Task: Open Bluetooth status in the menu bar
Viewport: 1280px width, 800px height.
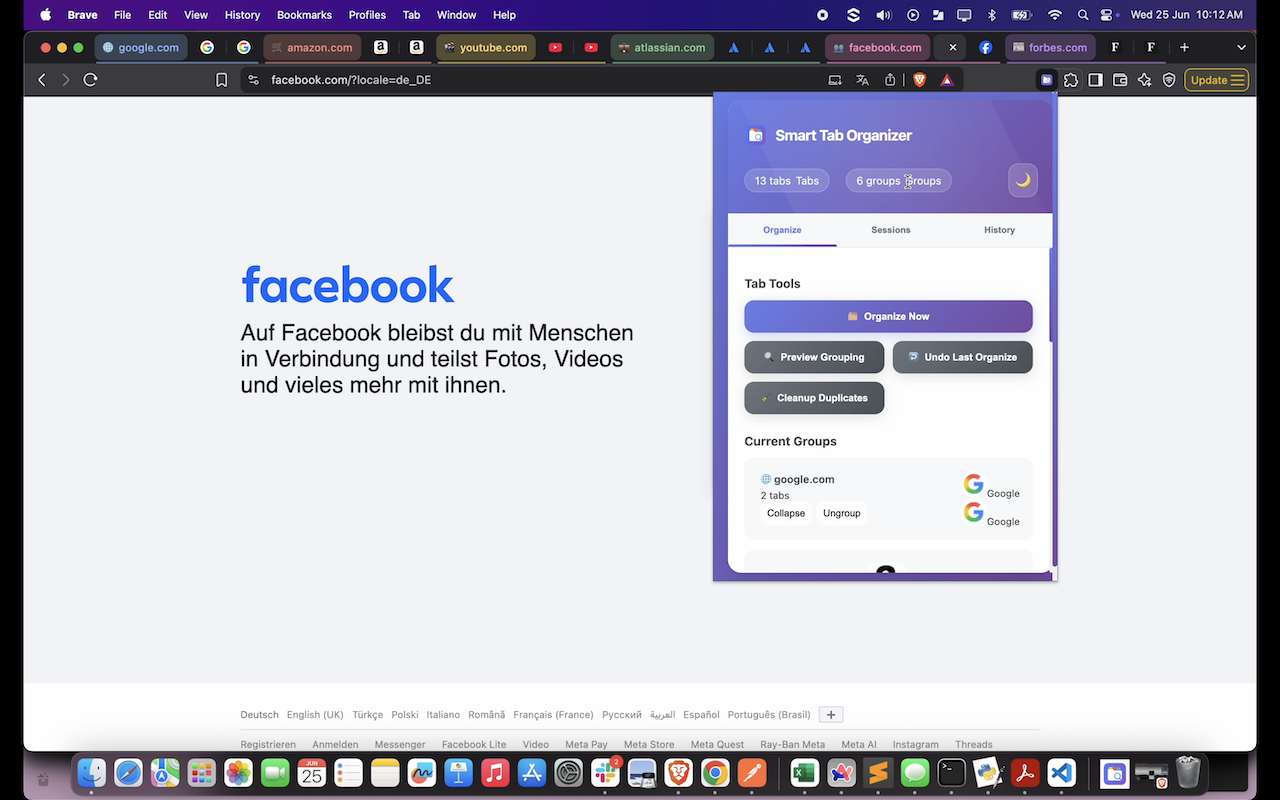Action: [x=992, y=15]
